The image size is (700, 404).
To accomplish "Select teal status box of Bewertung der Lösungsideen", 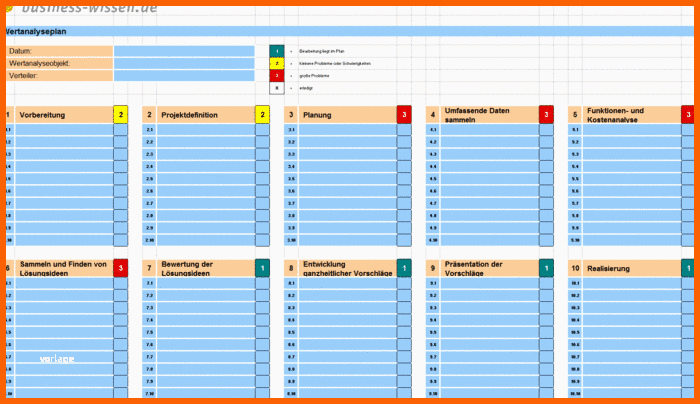I will point(262,268).
